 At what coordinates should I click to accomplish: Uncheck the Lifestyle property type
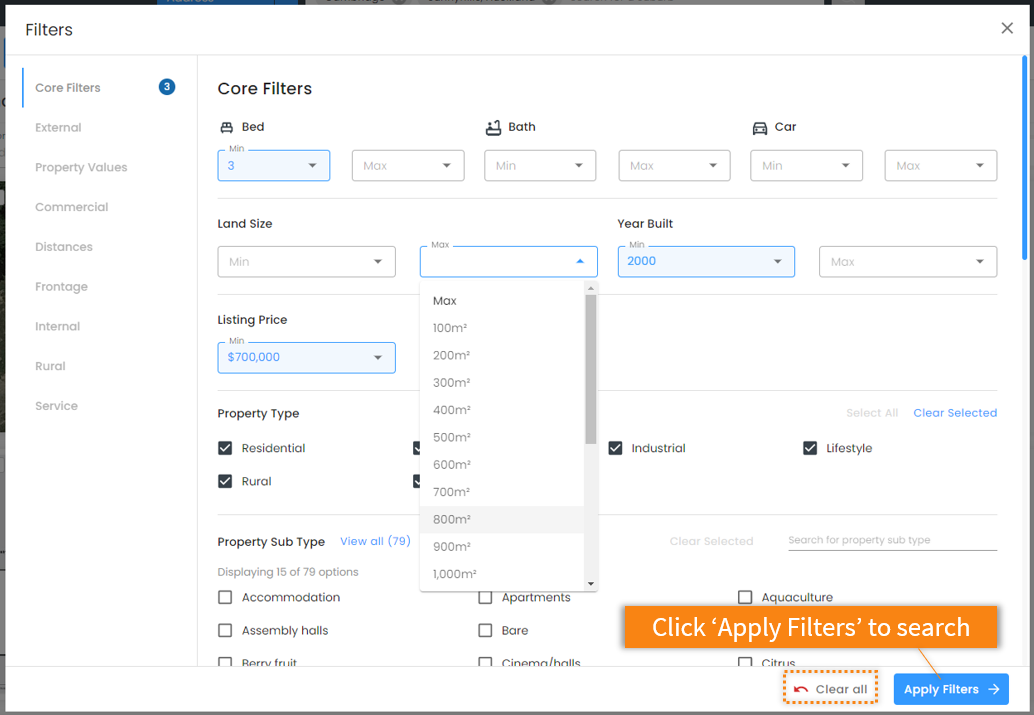(x=810, y=449)
